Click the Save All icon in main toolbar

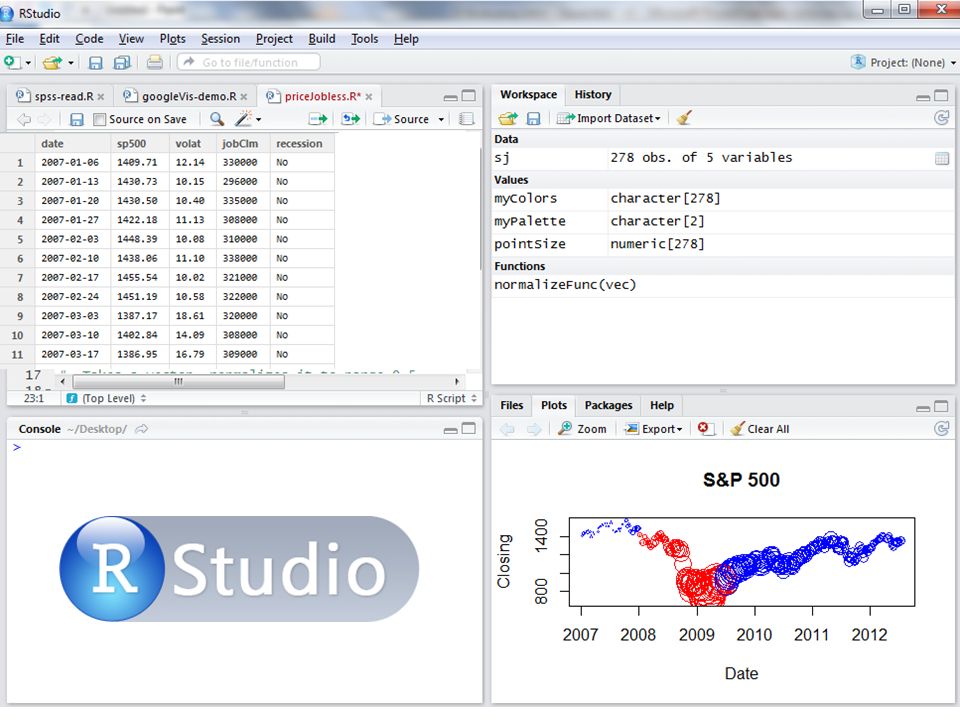(122, 62)
